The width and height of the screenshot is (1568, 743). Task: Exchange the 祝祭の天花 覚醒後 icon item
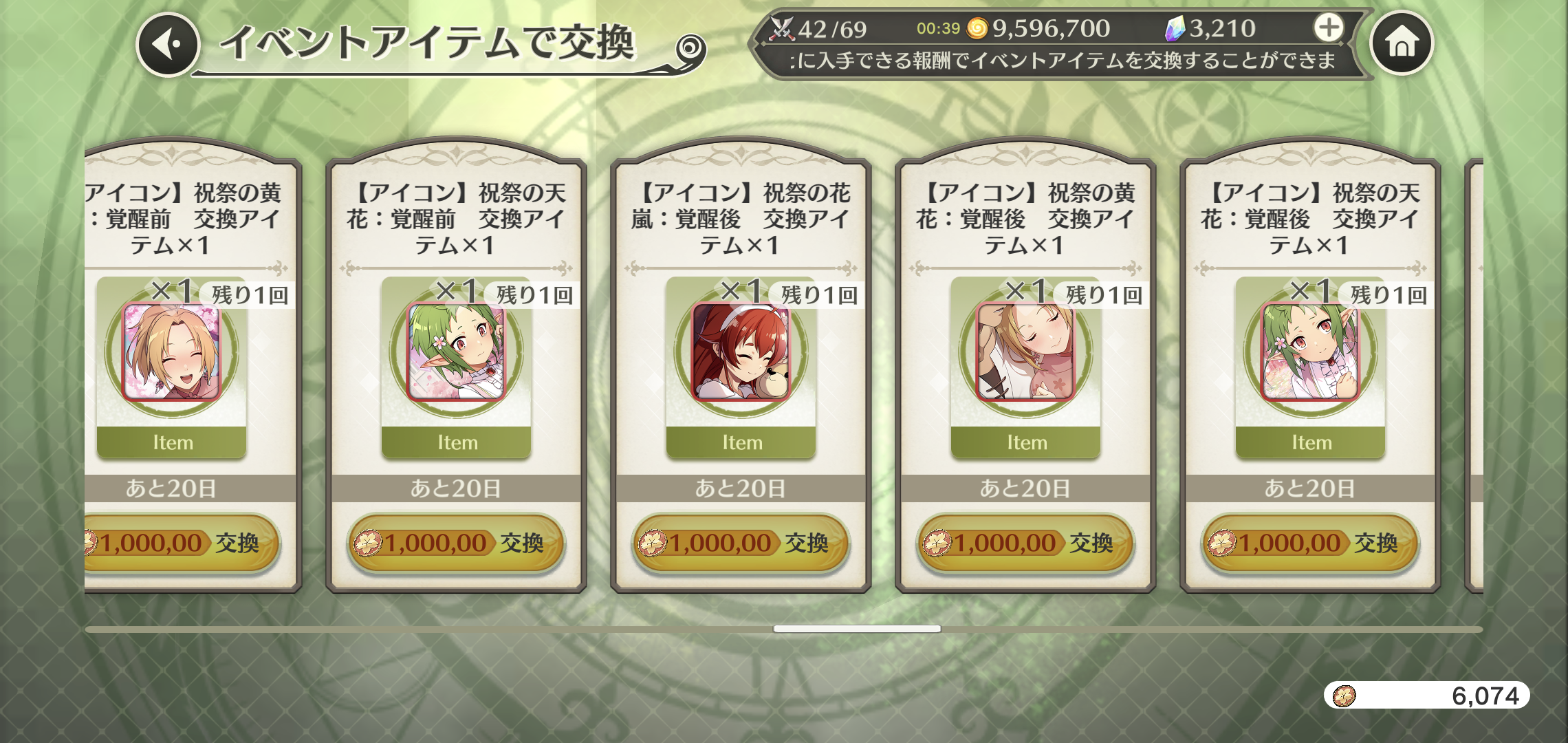[1310, 543]
